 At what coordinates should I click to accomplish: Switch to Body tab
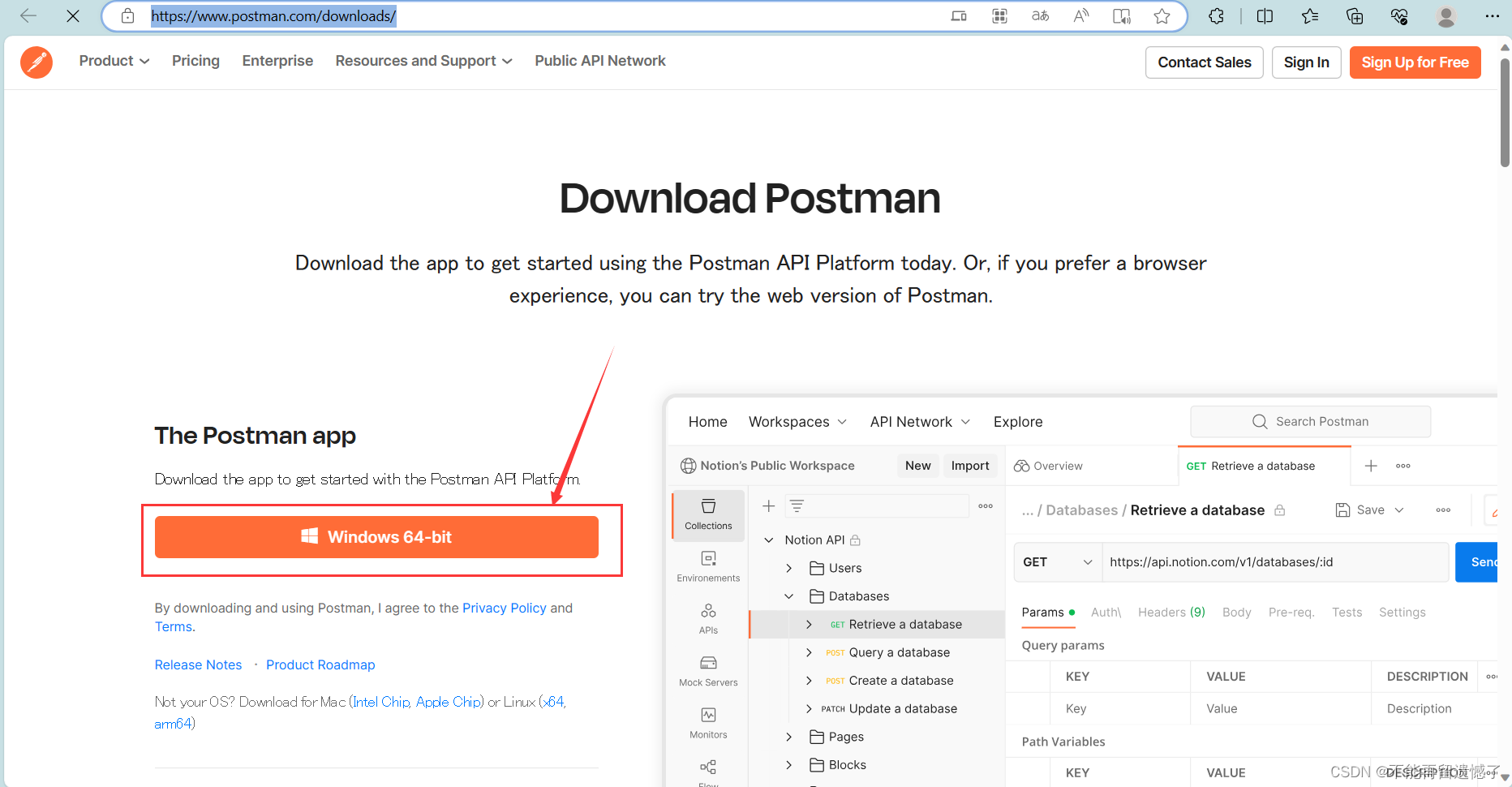pyautogui.click(x=1236, y=613)
